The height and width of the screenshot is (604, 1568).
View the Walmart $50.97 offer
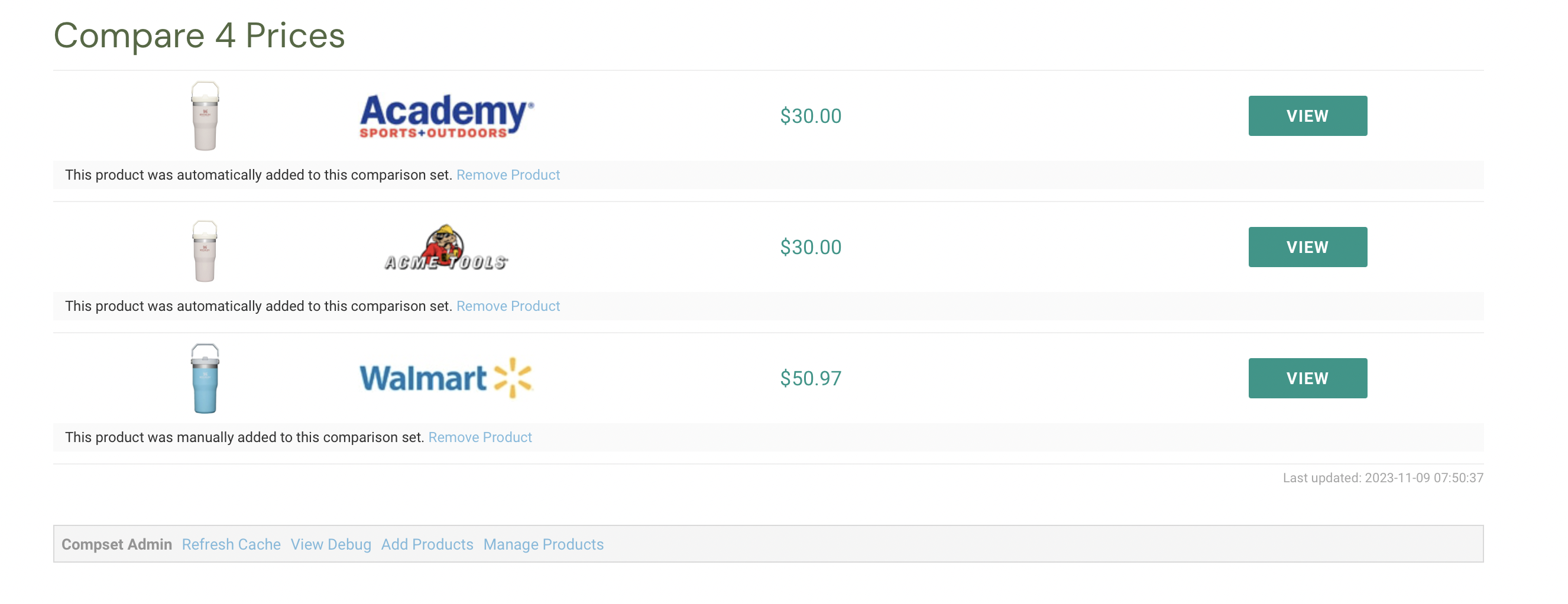coord(1307,378)
